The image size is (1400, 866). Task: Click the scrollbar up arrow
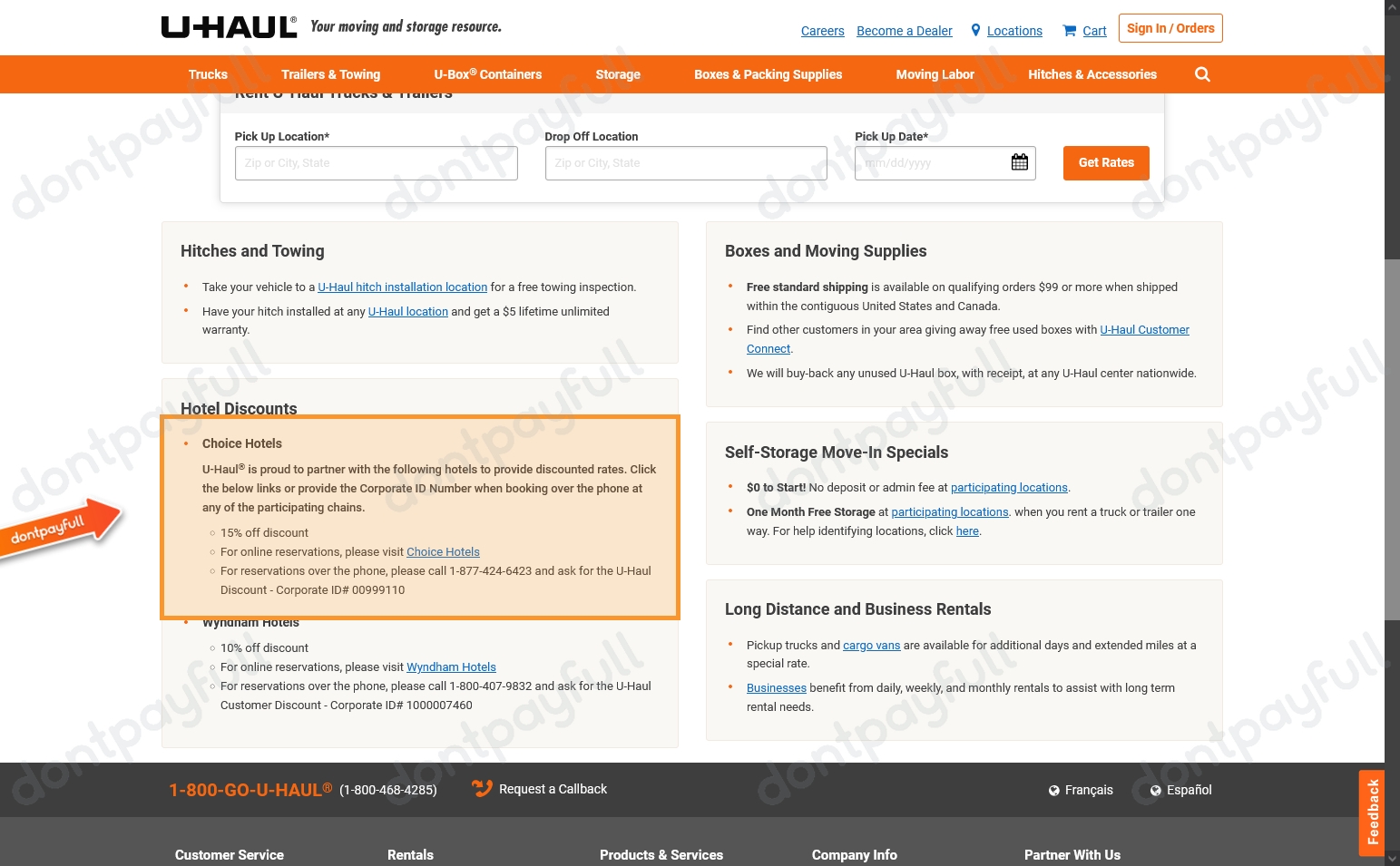click(1392, 6)
